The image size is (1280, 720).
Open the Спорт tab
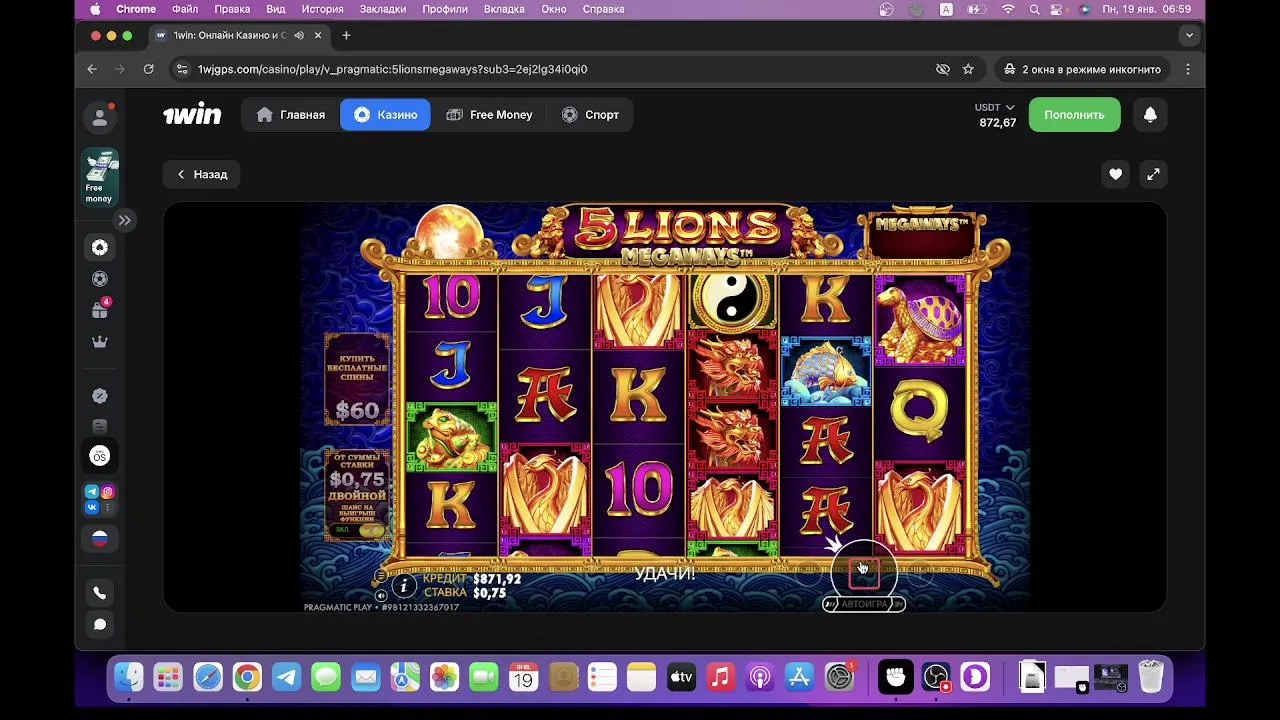(x=590, y=115)
